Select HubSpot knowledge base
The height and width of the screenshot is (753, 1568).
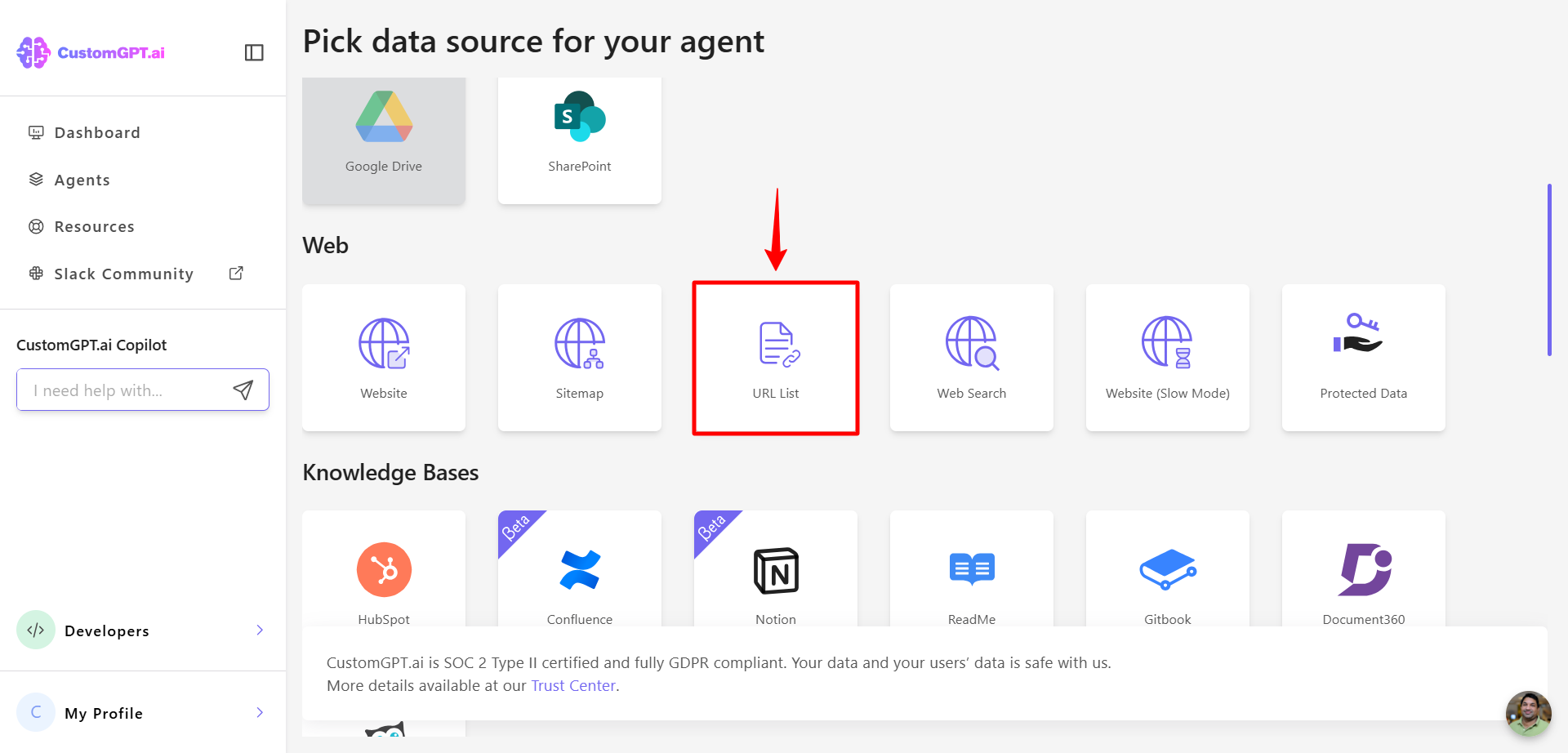click(384, 569)
